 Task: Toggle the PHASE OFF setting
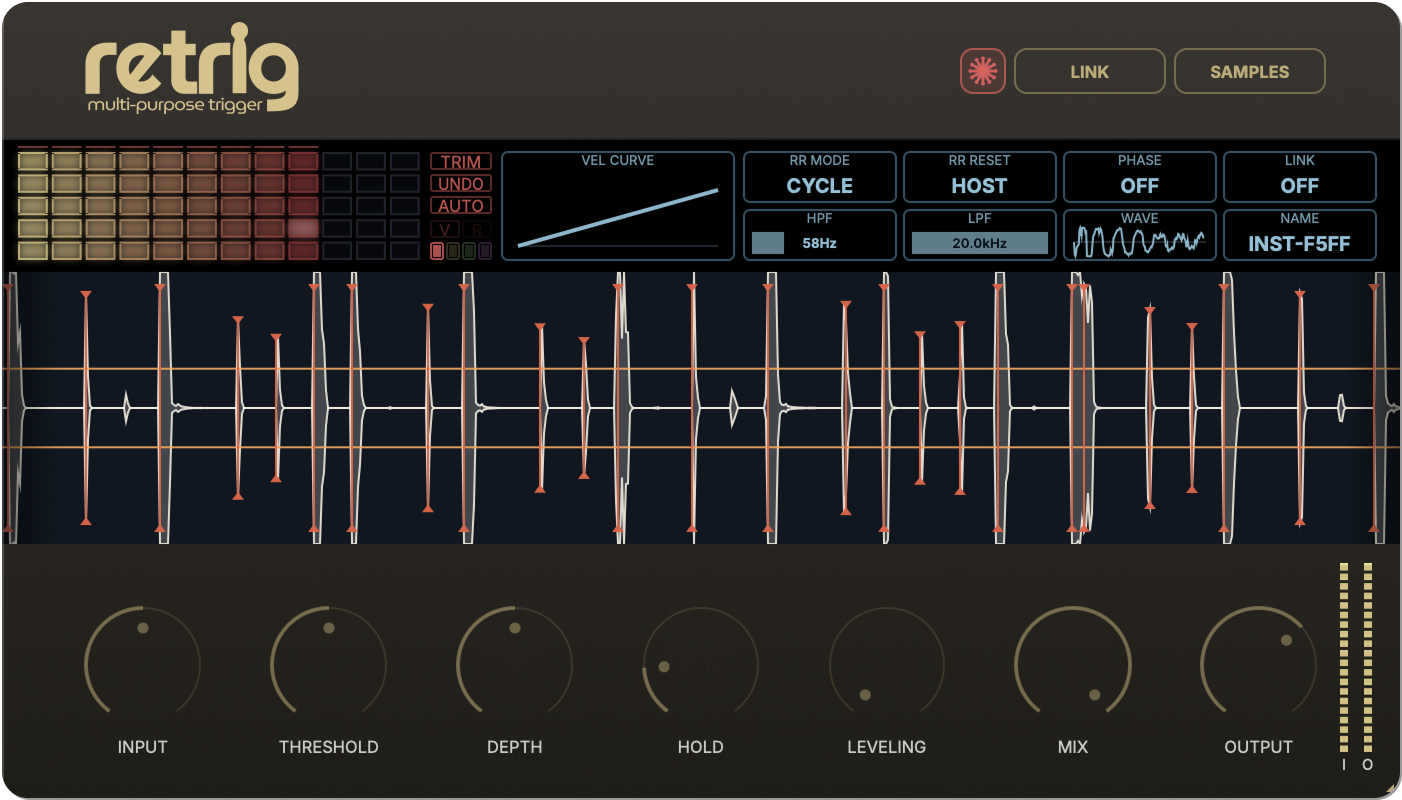[1139, 177]
